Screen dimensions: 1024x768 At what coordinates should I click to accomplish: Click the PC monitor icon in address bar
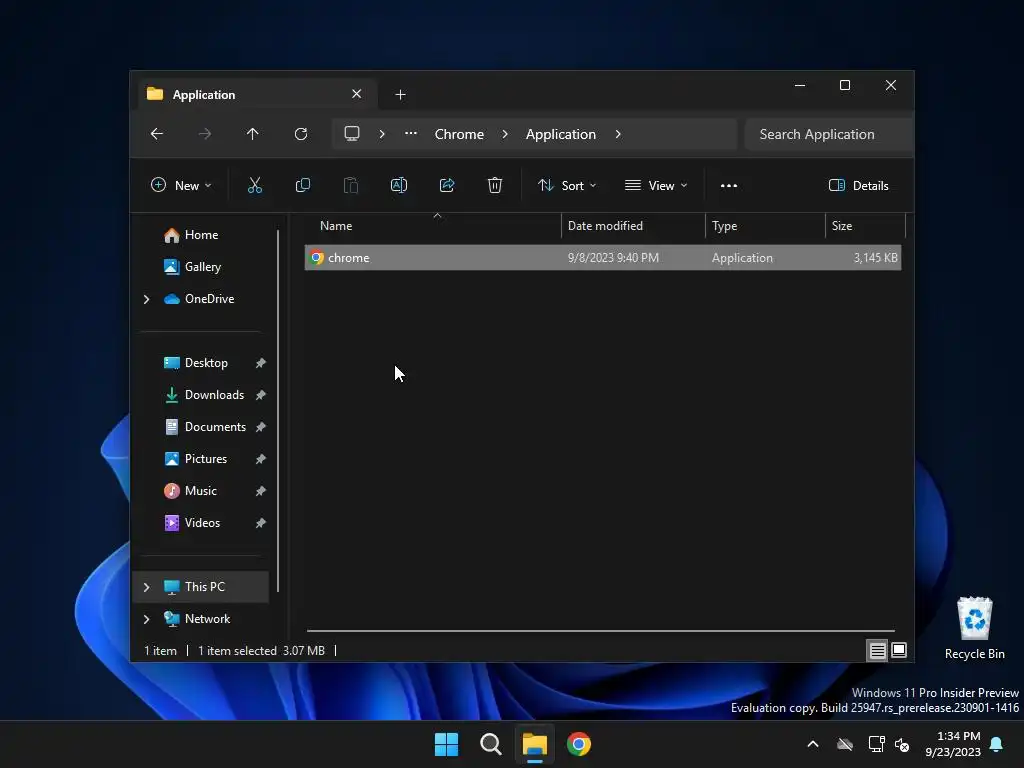(x=352, y=133)
